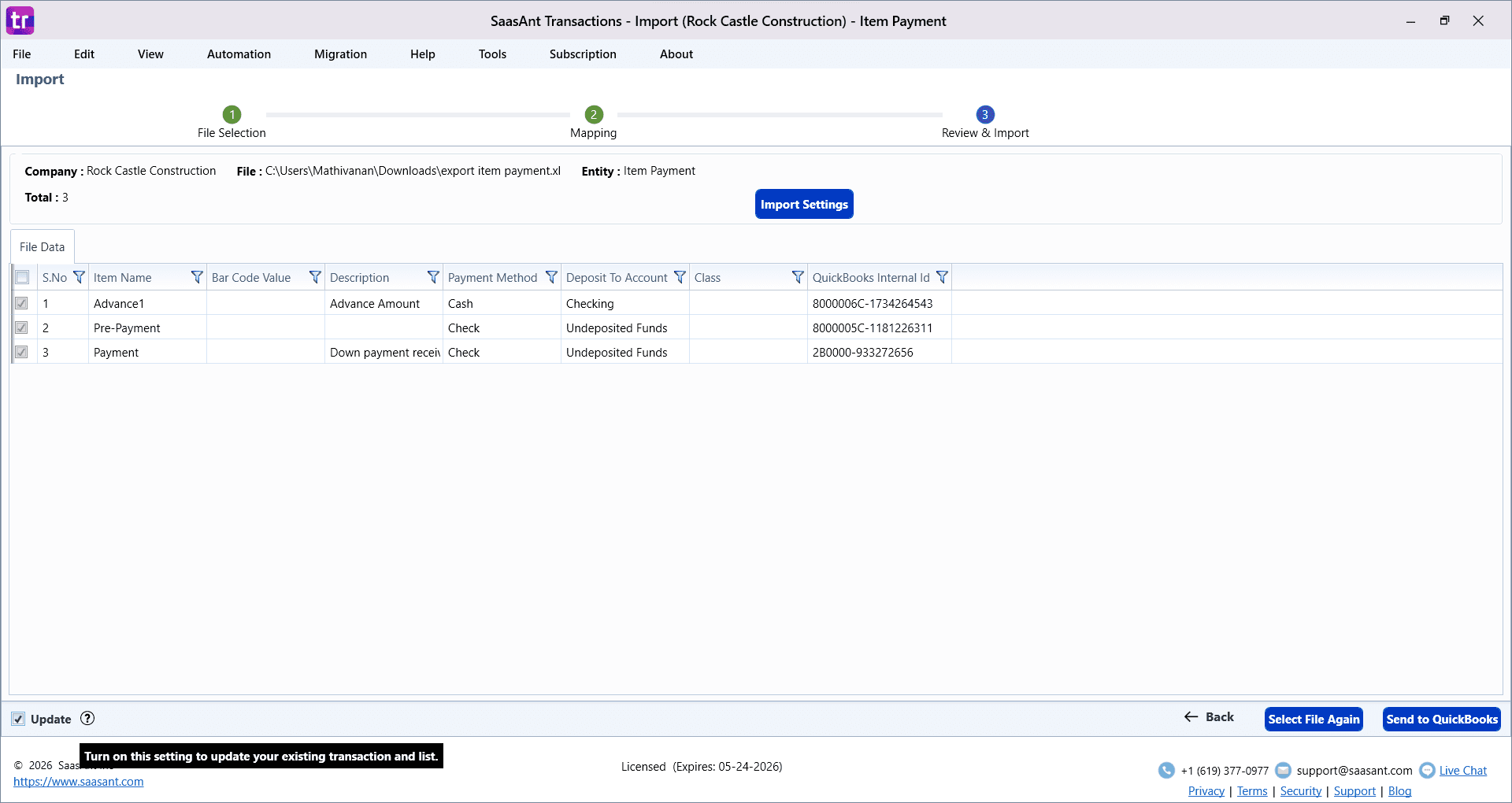Open the File menu
The width and height of the screenshot is (1512, 803).
22,54
